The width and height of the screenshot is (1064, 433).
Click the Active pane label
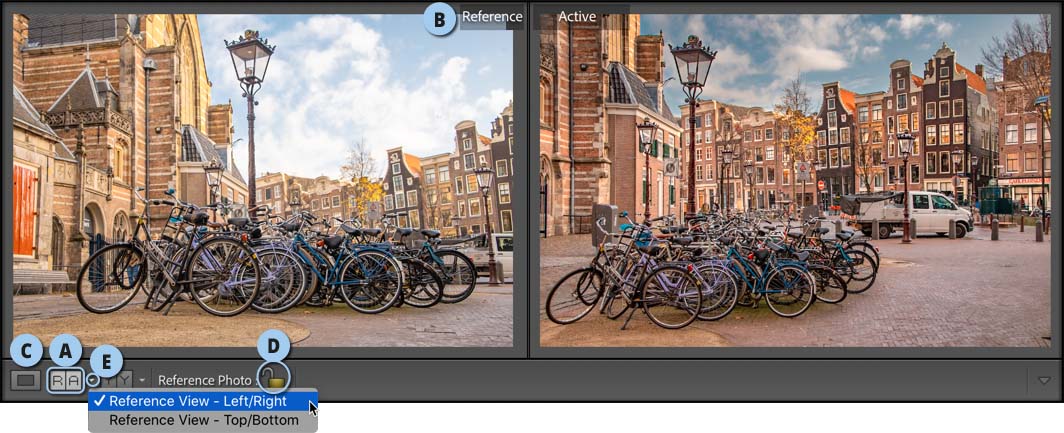577,17
